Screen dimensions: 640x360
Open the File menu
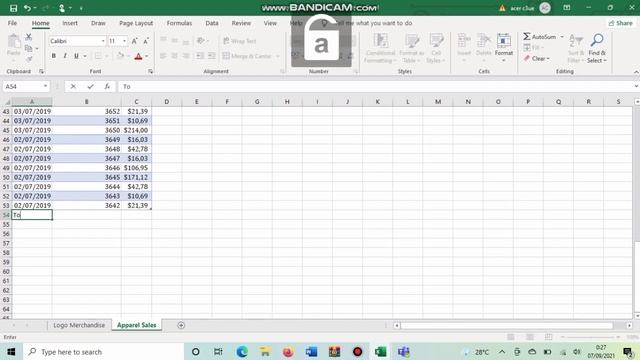point(13,23)
